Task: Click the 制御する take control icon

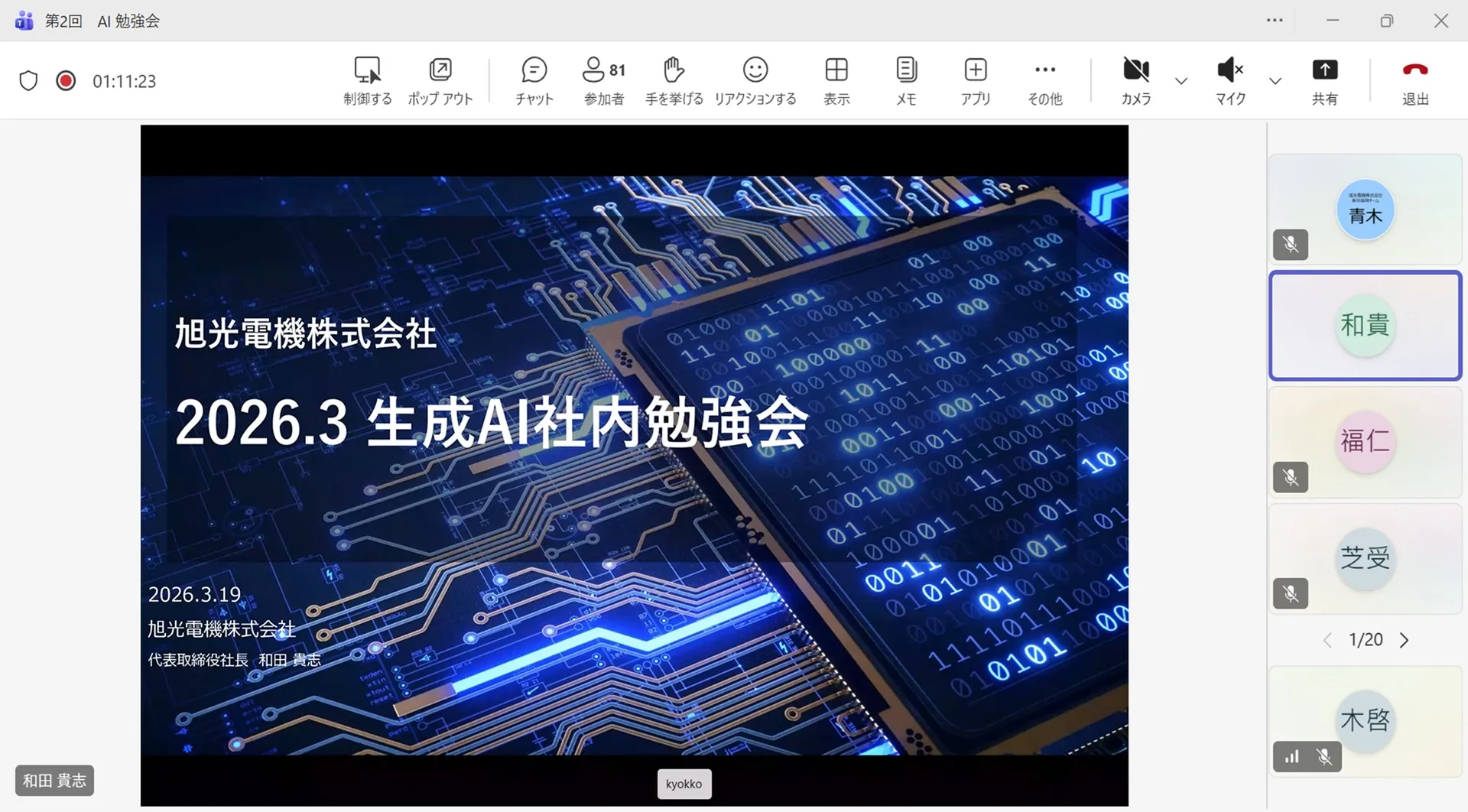Action: point(368,80)
